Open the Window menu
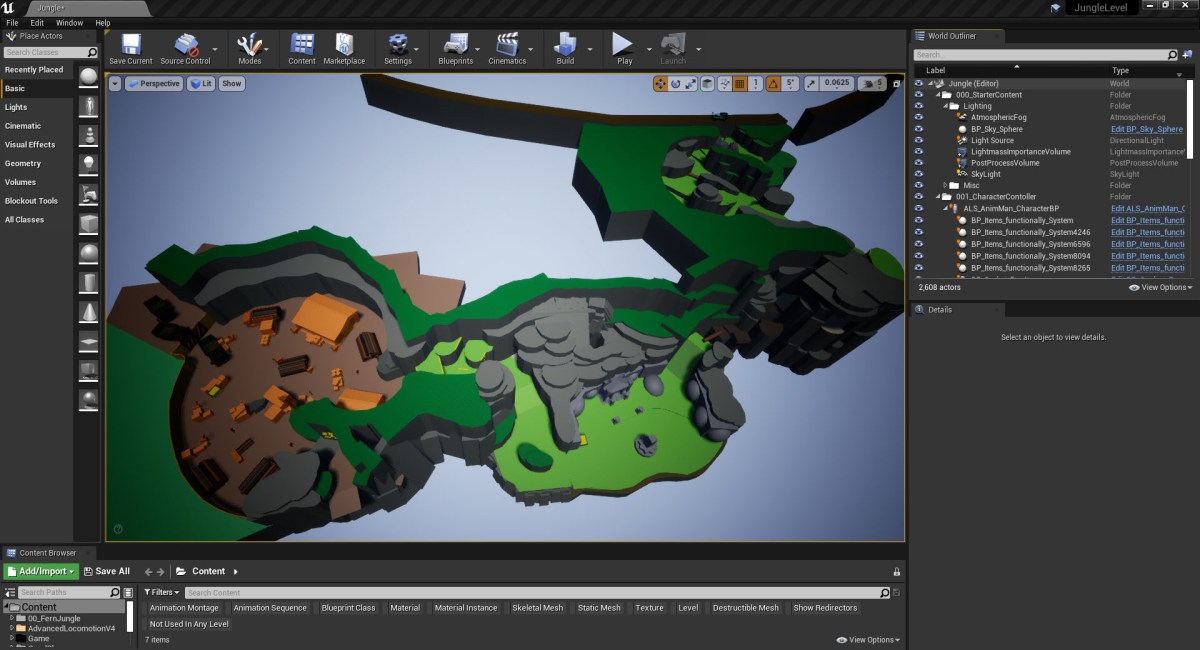The image size is (1200, 650). click(69, 22)
